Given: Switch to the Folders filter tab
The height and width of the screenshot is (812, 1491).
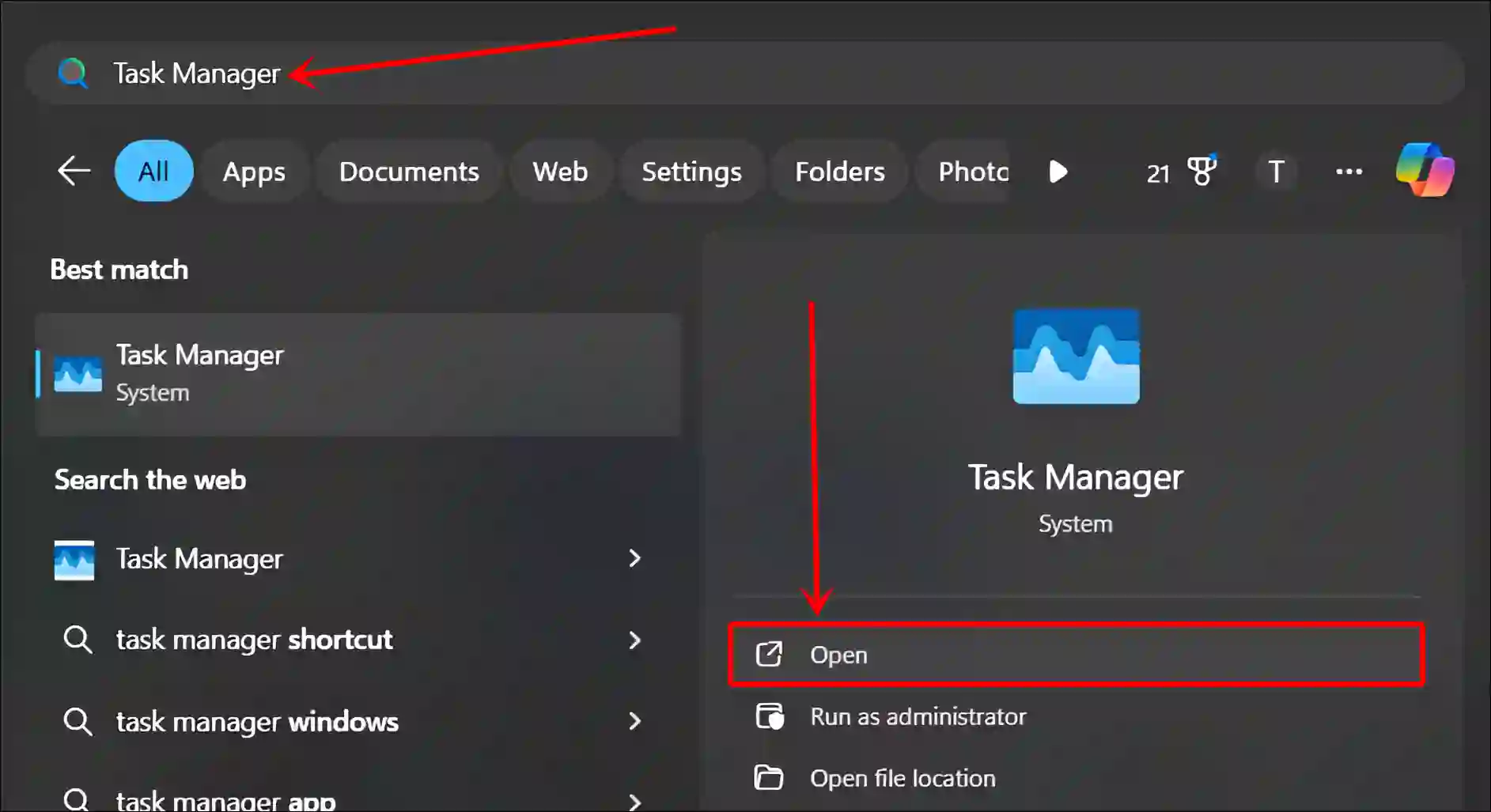Looking at the screenshot, I should click(840, 171).
